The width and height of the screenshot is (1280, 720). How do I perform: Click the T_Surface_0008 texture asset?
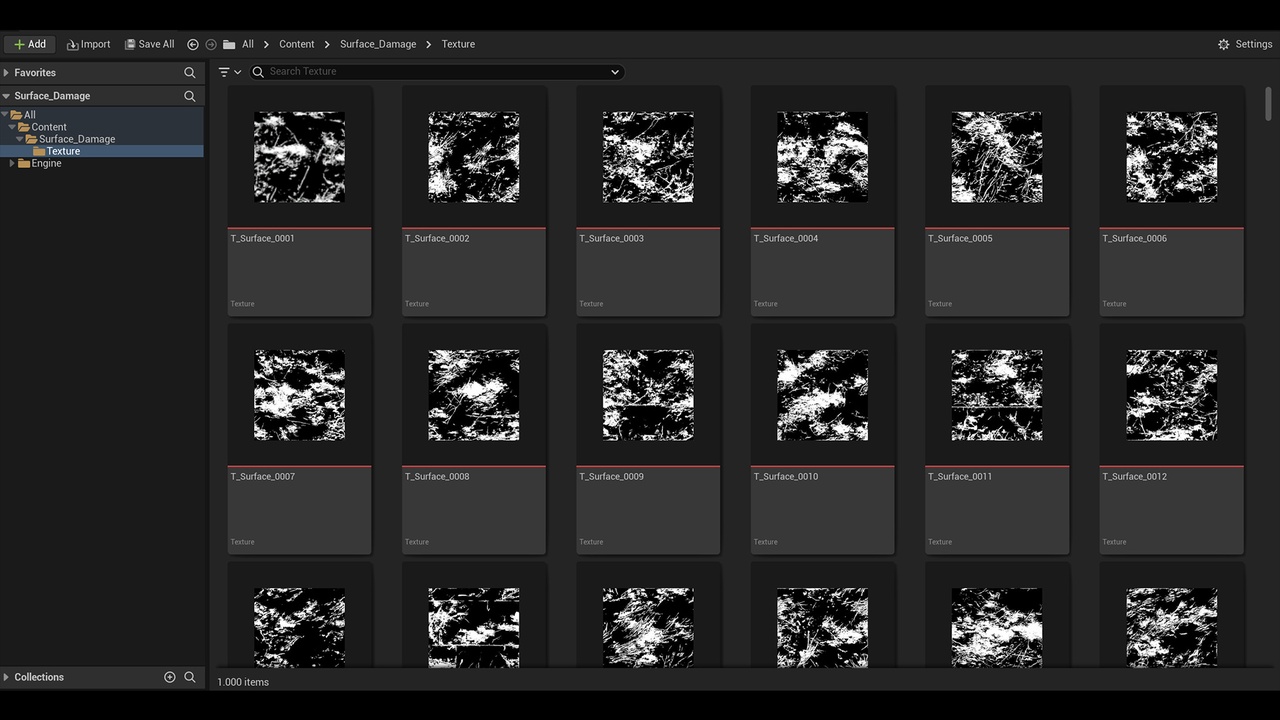coord(474,439)
